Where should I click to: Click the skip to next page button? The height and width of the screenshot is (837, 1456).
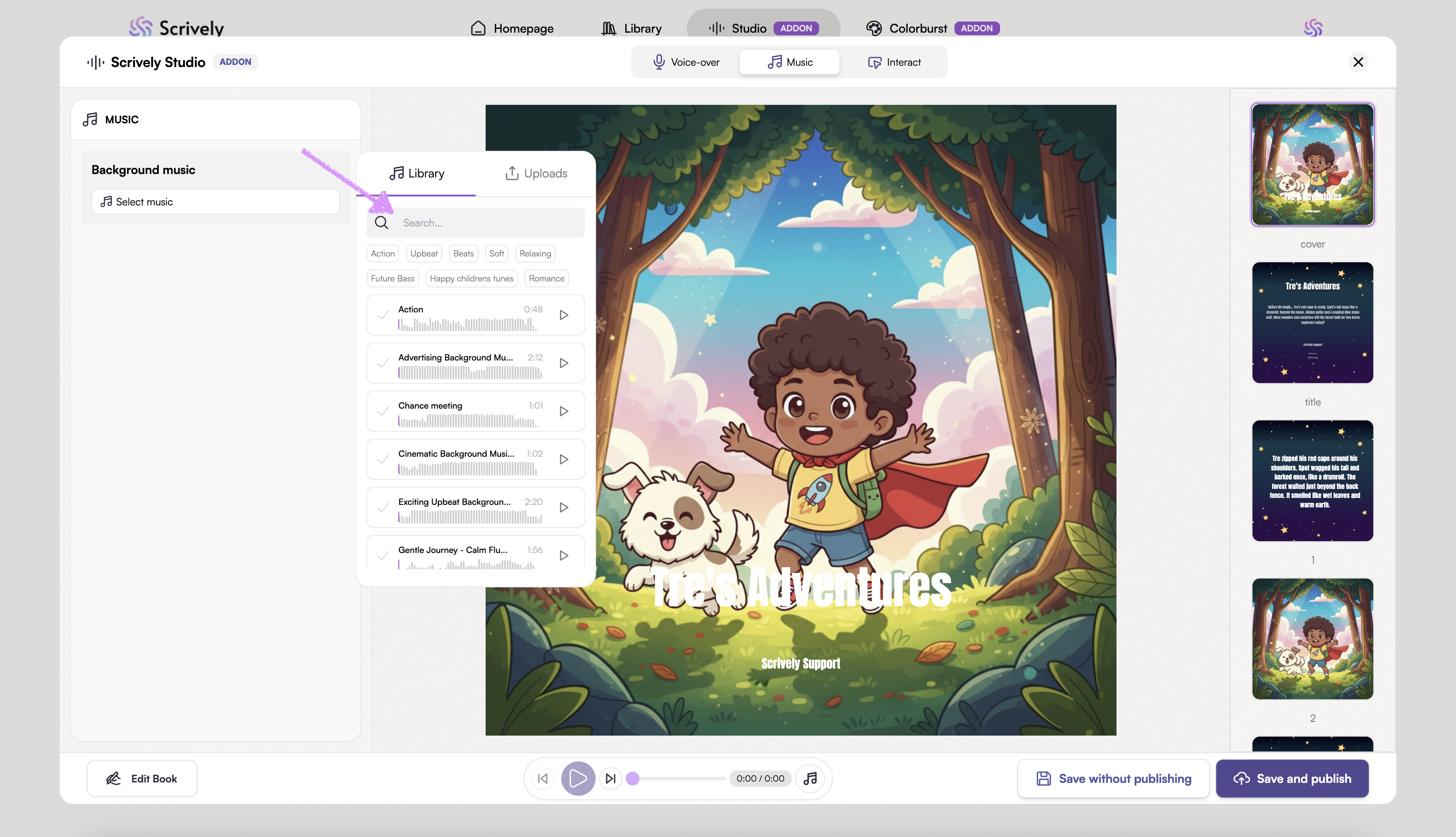[610, 779]
